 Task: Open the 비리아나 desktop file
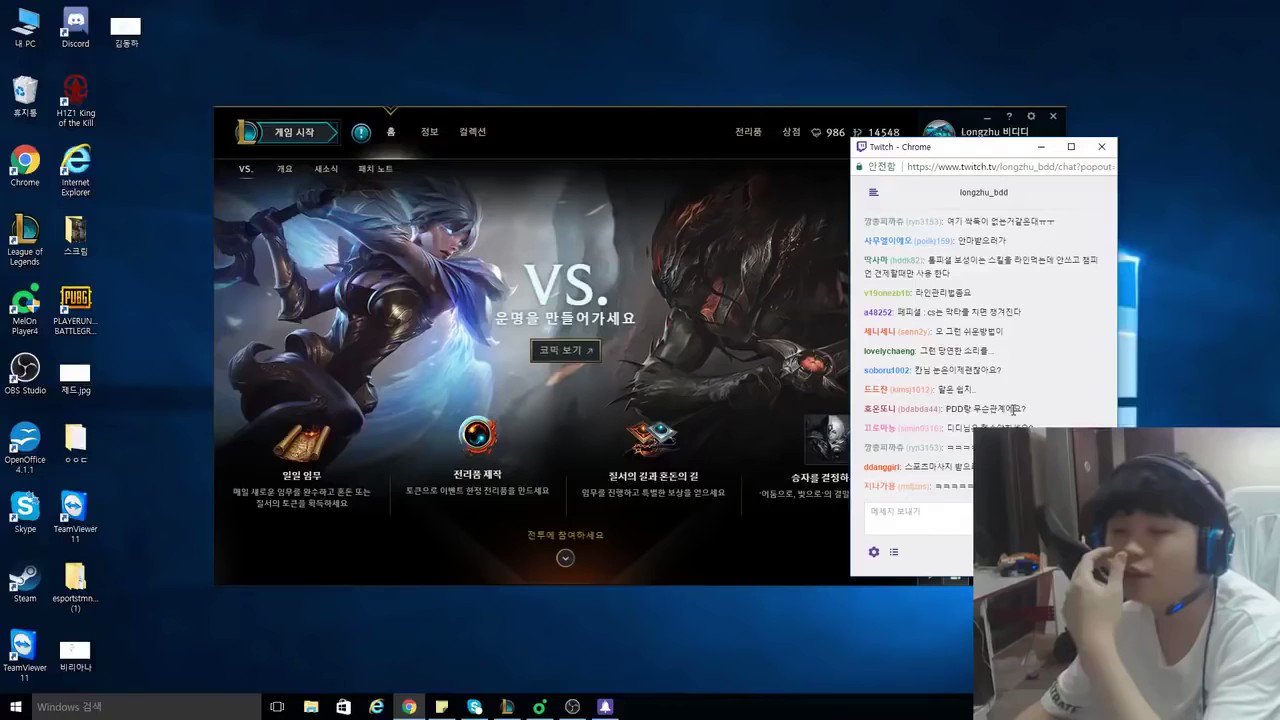coord(75,656)
